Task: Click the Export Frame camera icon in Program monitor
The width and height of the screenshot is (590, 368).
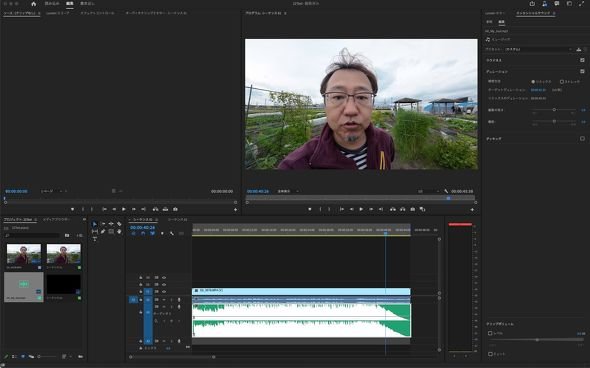Action: (x=413, y=209)
